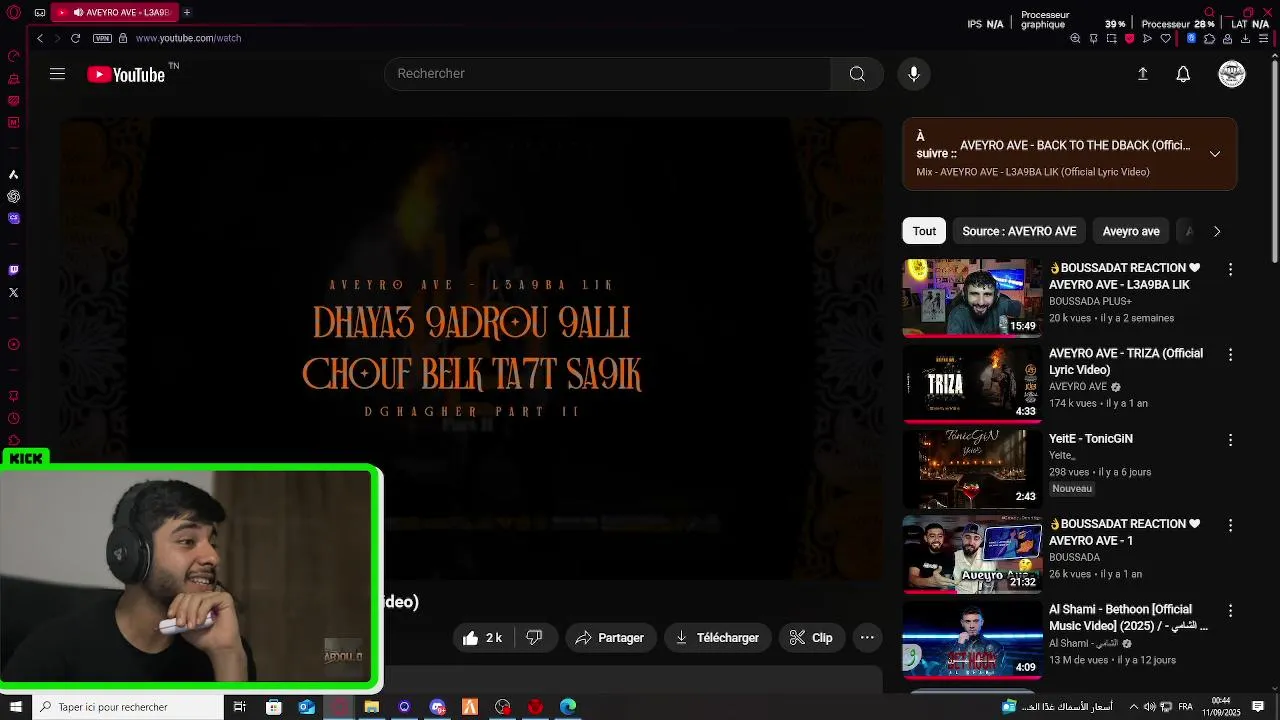The width and height of the screenshot is (1280, 720).
Task: Open Twitch in Opera sidebar
Action: click(13, 270)
